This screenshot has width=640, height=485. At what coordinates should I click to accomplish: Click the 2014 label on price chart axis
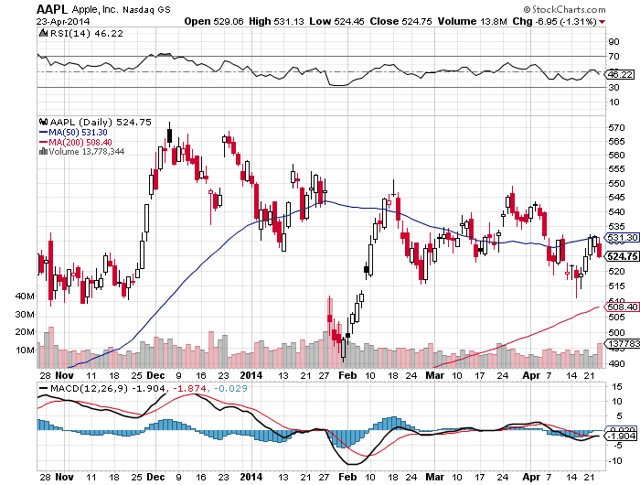click(251, 376)
